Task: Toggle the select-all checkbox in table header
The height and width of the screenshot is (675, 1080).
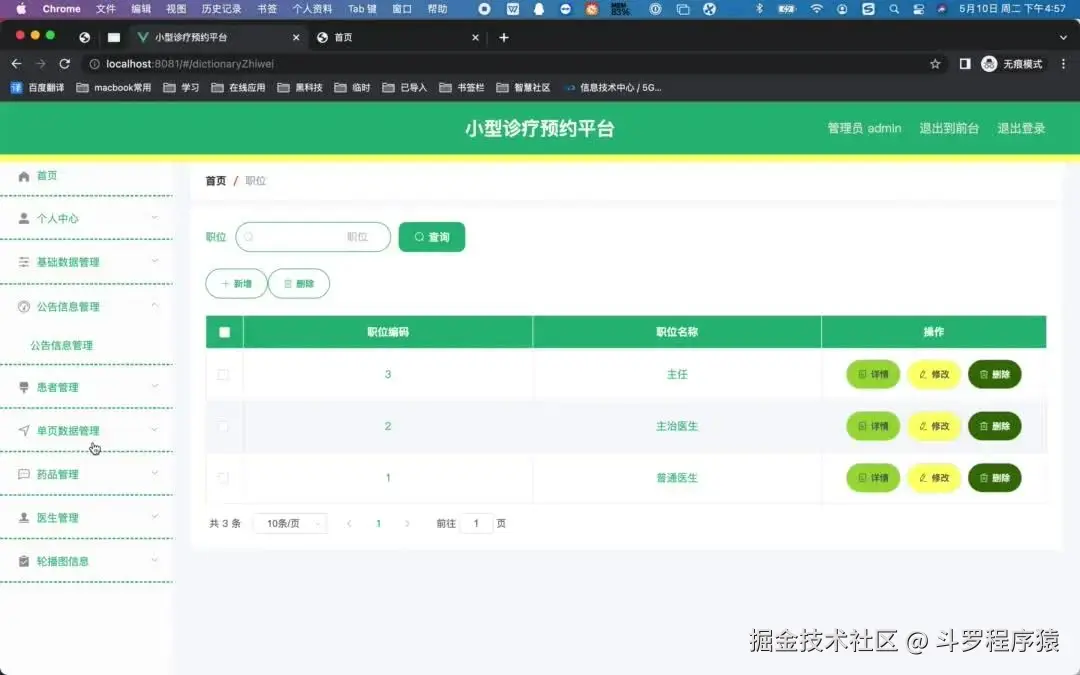Action: [225, 332]
